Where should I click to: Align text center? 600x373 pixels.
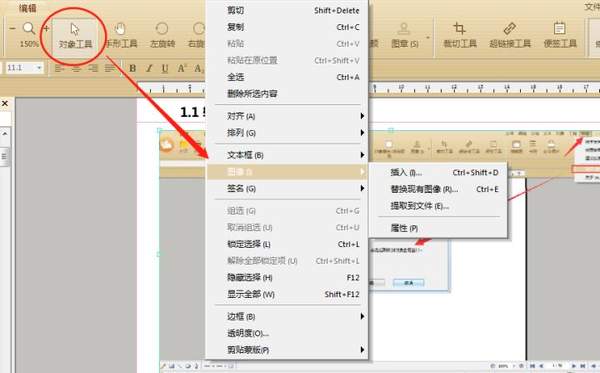[77, 68]
